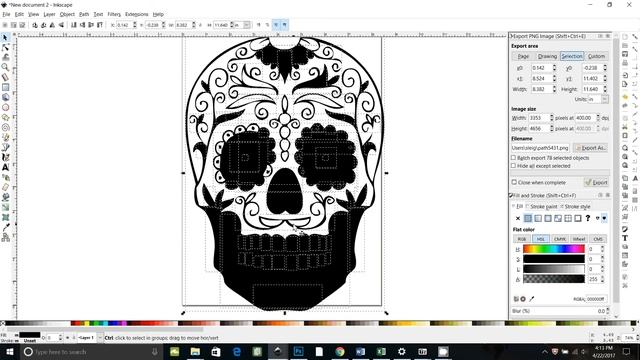Viewport: 640px width, 360px height.
Task: Choose the Linear gradient fill icon
Action: pyautogui.click(x=538, y=218)
